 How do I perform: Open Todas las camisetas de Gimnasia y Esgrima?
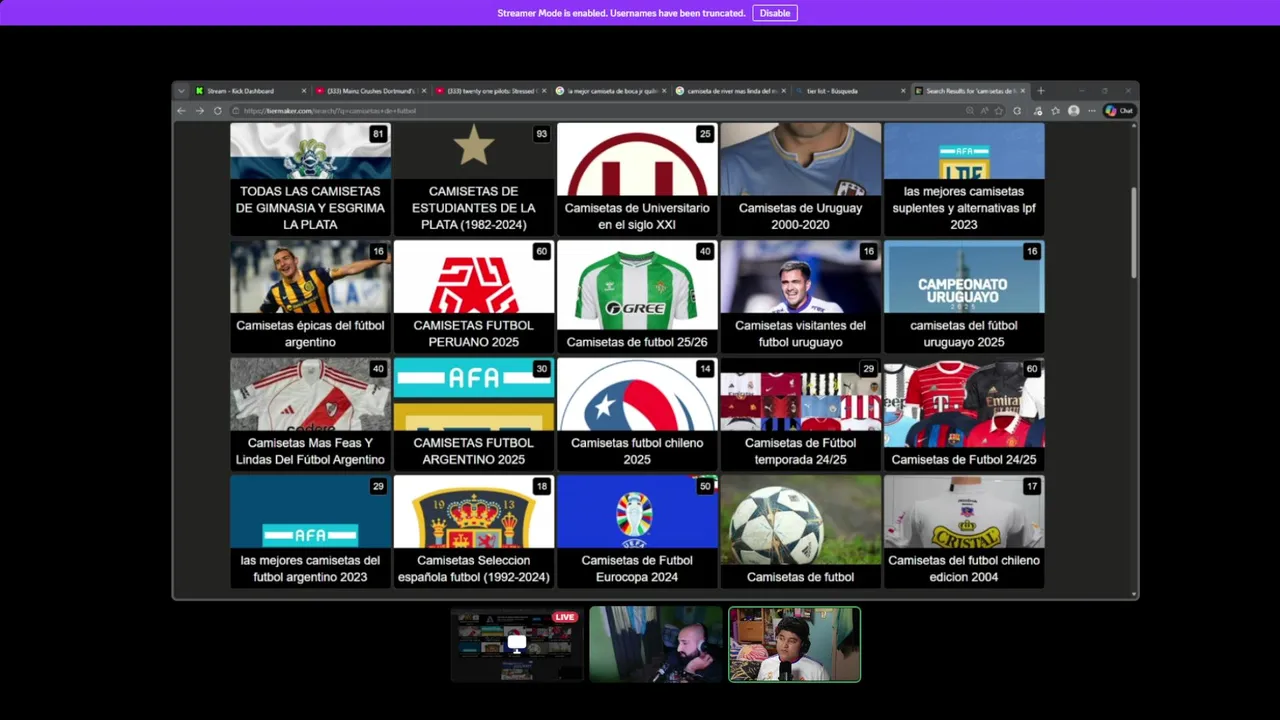[310, 179]
